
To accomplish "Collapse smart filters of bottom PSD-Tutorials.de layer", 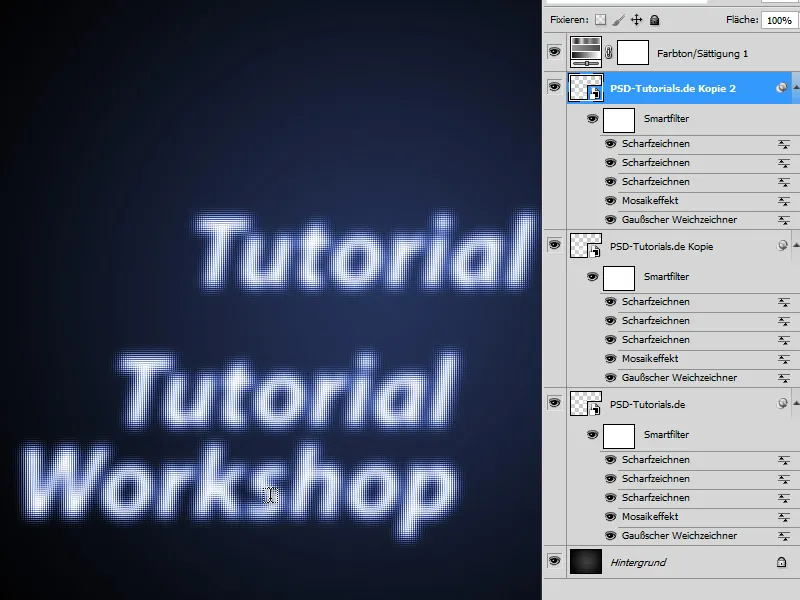I will (x=795, y=404).
